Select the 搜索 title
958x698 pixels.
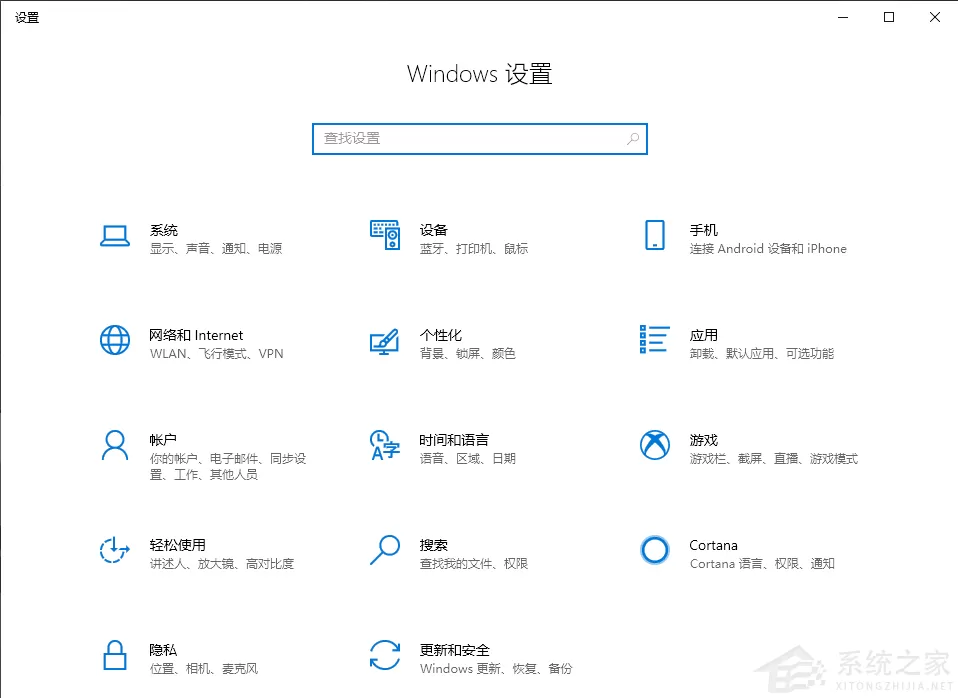pos(434,545)
